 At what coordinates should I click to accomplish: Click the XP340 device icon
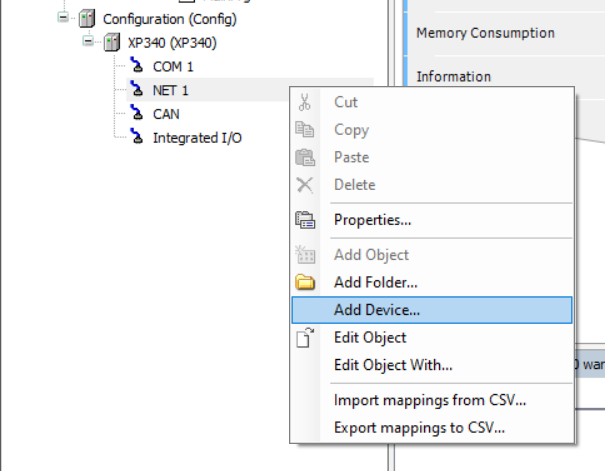click(x=114, y=43)
